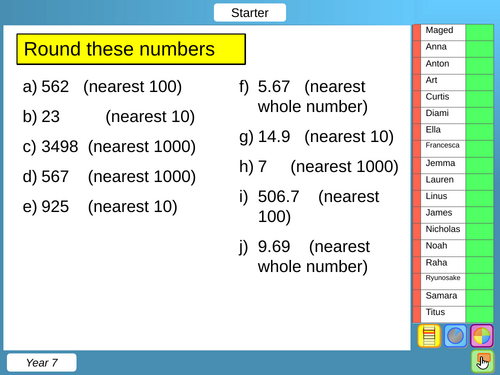Click the green box beside Maged
Viewport: 500px width, 375px height.
point(479,32)
